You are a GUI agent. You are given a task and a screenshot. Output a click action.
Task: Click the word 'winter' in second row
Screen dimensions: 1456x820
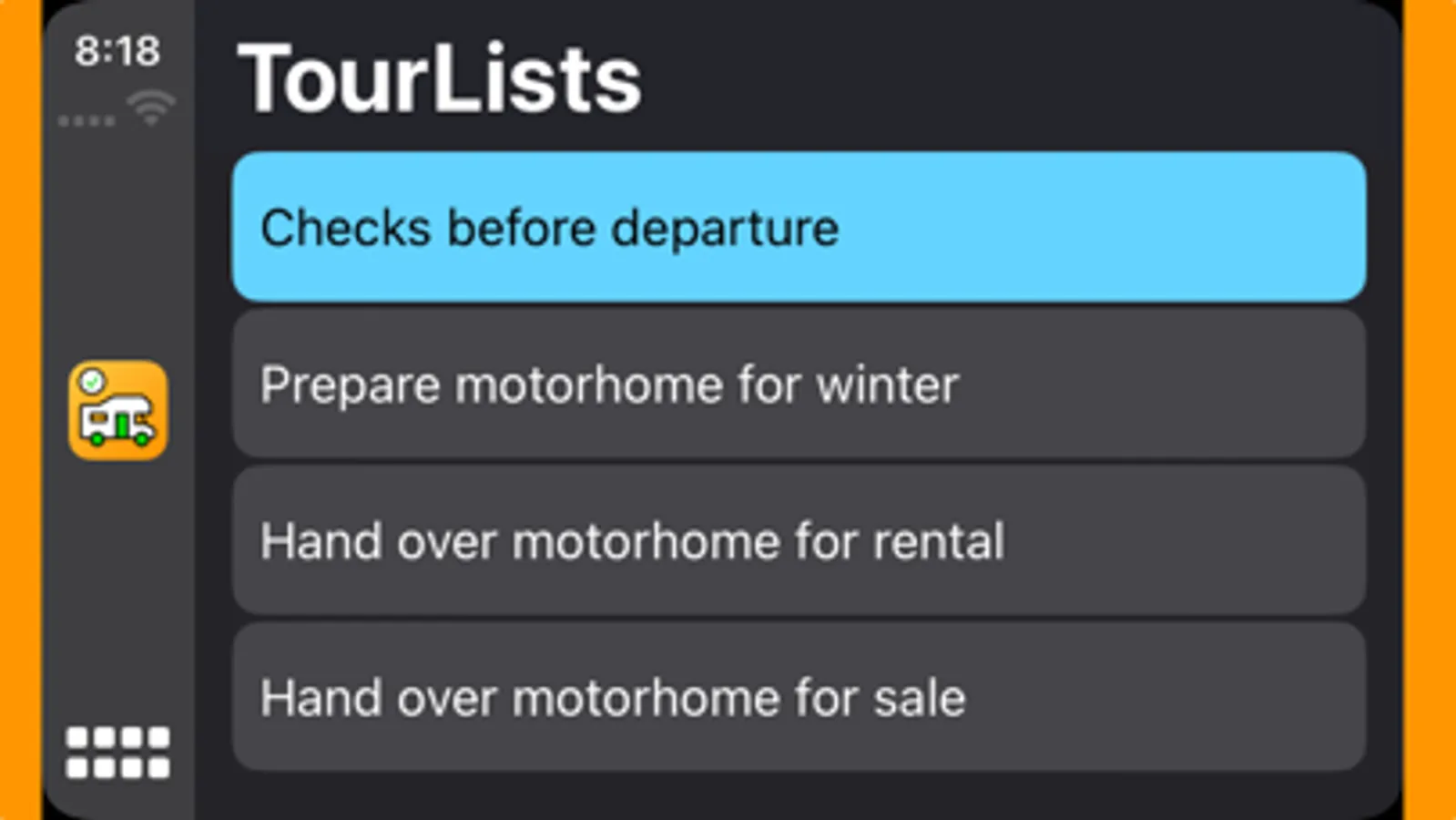pyautogui.click(x=887, y=384)
